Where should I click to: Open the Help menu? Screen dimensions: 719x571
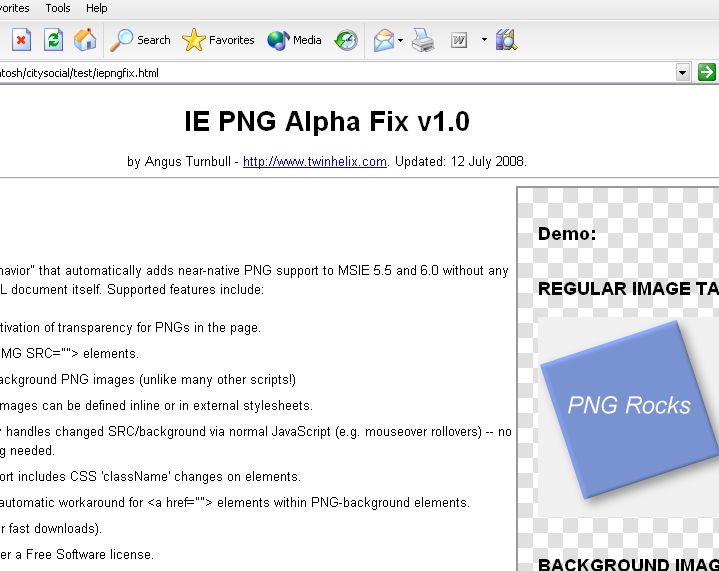click(97, 8)
